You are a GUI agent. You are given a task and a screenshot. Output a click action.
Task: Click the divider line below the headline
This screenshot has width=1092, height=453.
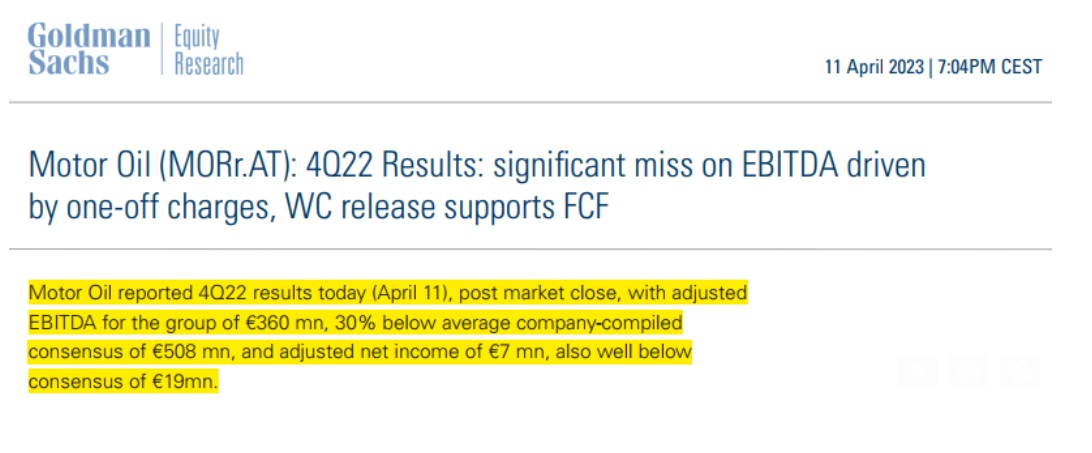[530, 249]
